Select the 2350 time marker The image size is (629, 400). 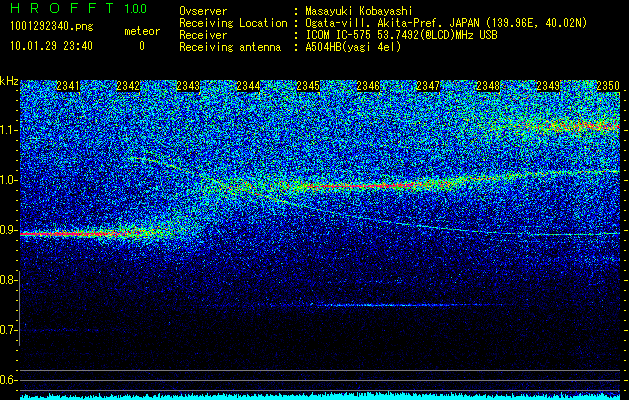pyautogui.click(x=608, y=86)
